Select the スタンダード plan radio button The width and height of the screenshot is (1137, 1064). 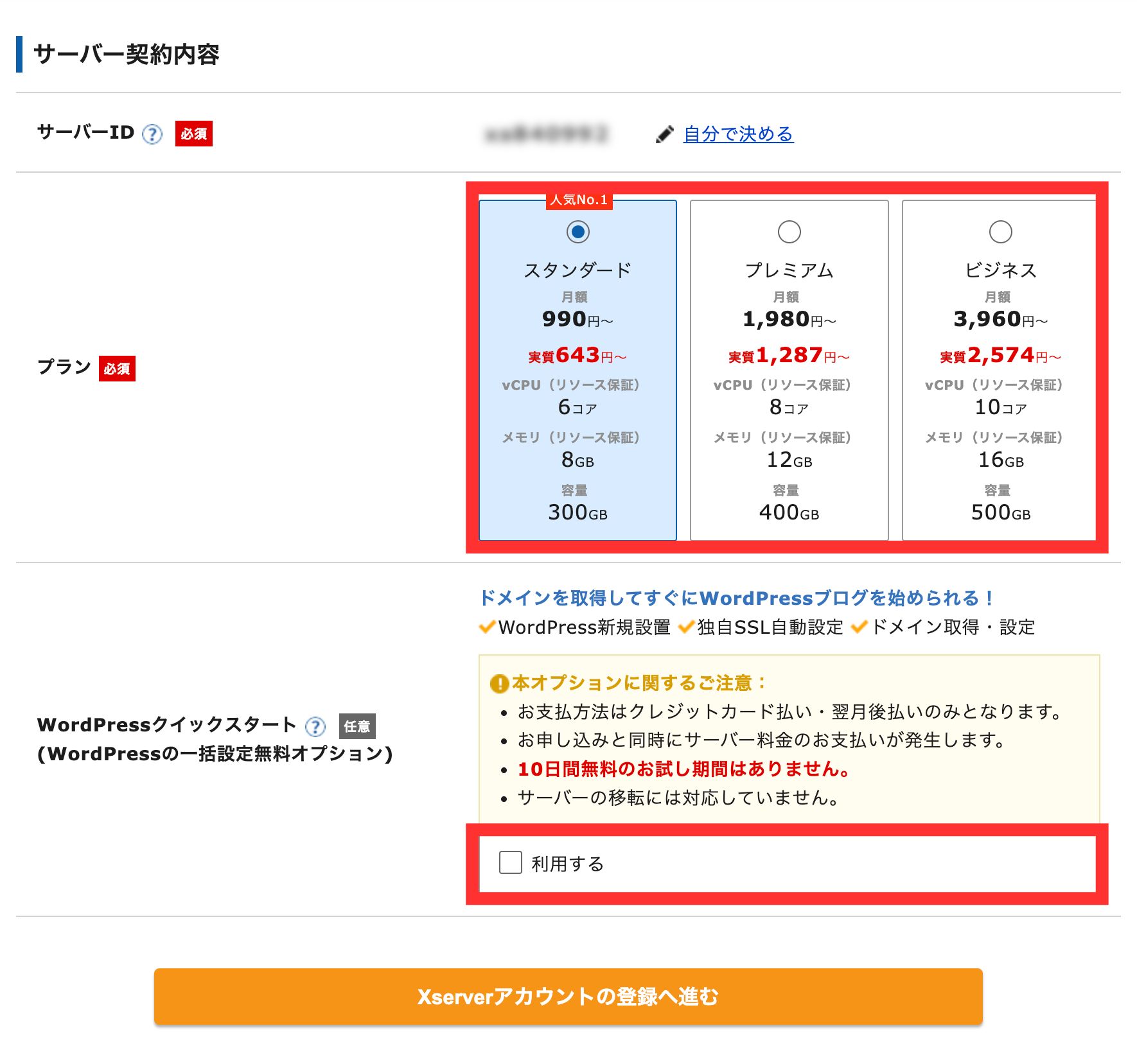click(577, 232)
